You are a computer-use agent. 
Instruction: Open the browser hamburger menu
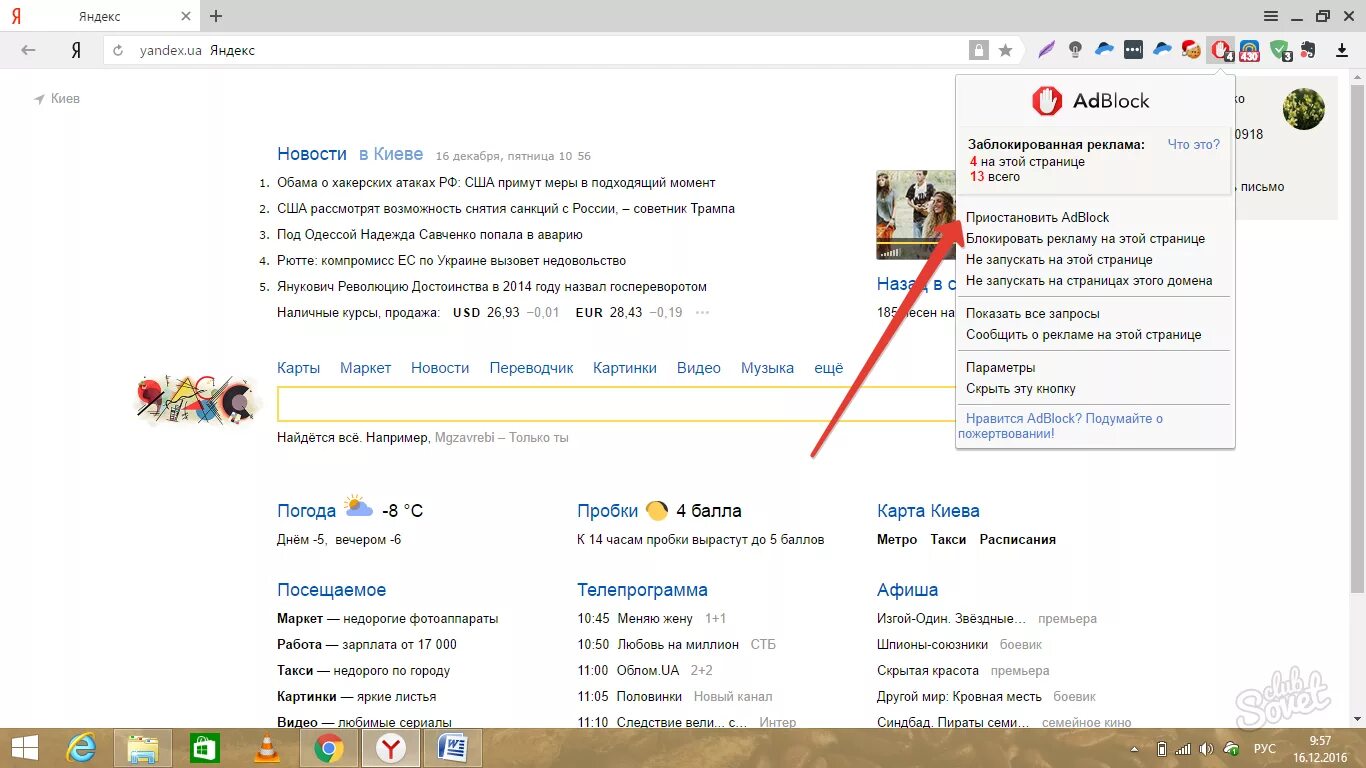tap(1271, 16)
